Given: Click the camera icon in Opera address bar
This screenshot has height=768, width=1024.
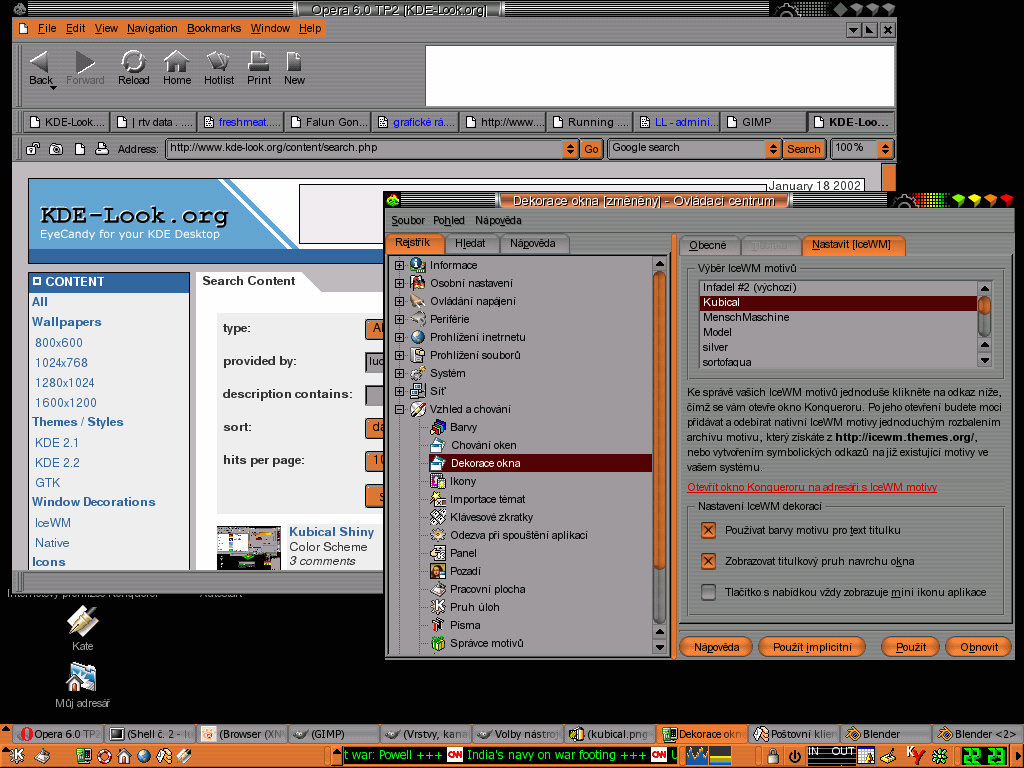Looking at the screenshot, I should click(x=56, y=149).
